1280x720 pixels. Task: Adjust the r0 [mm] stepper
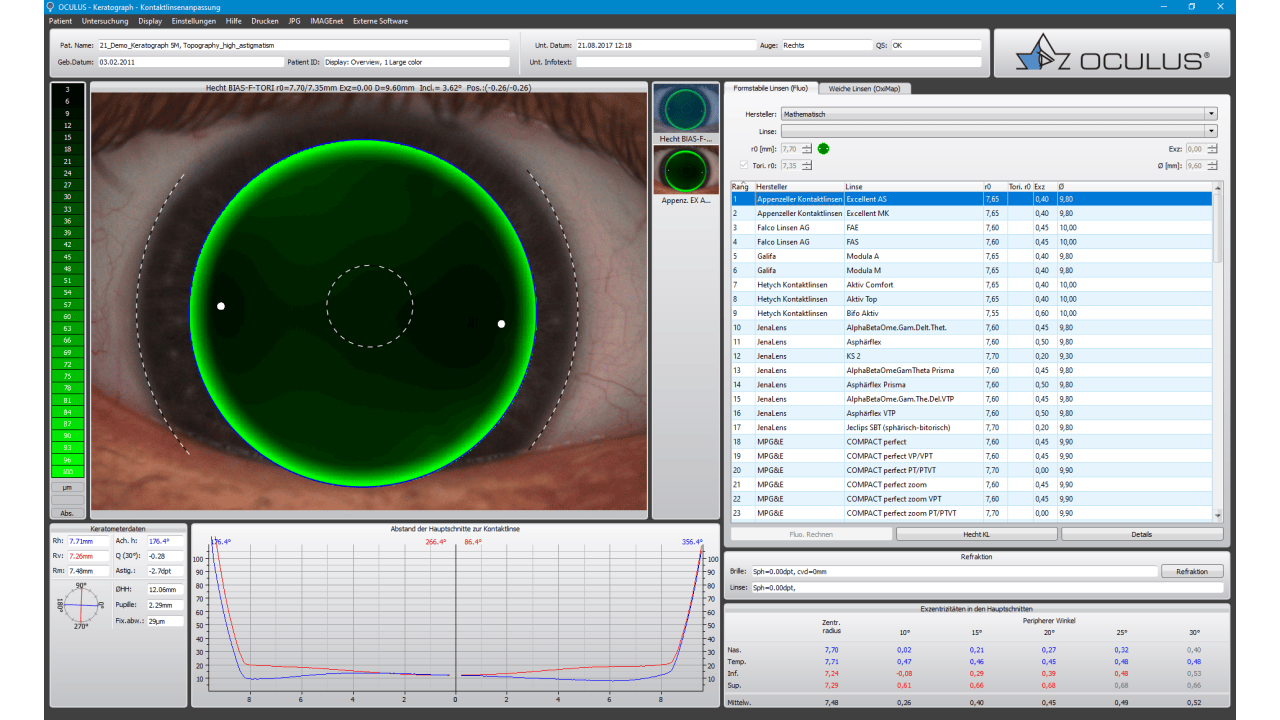pos(807,149)
